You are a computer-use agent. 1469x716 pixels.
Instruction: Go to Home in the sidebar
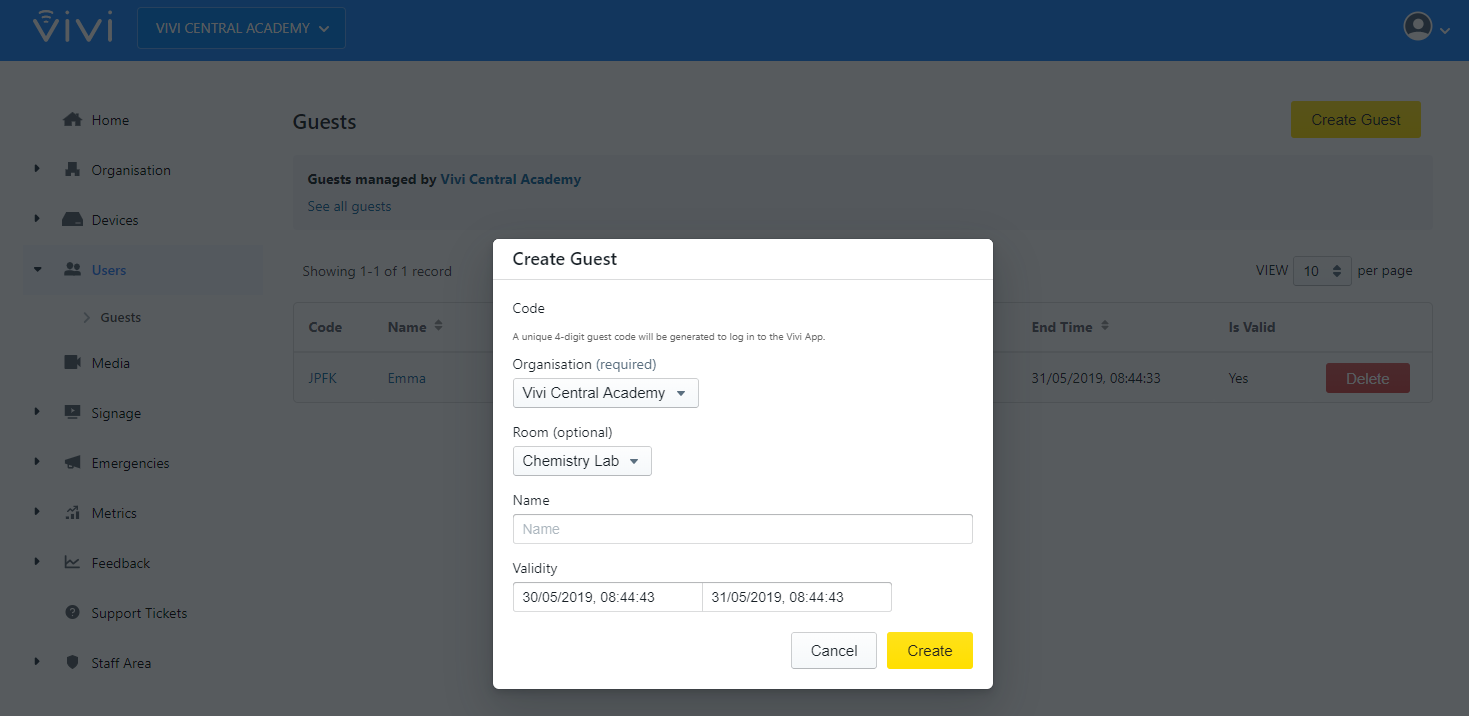tap(110, 120)
